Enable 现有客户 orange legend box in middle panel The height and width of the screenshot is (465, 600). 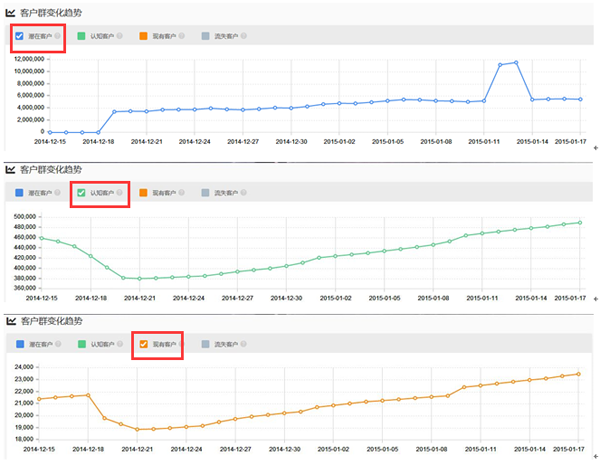143,193
